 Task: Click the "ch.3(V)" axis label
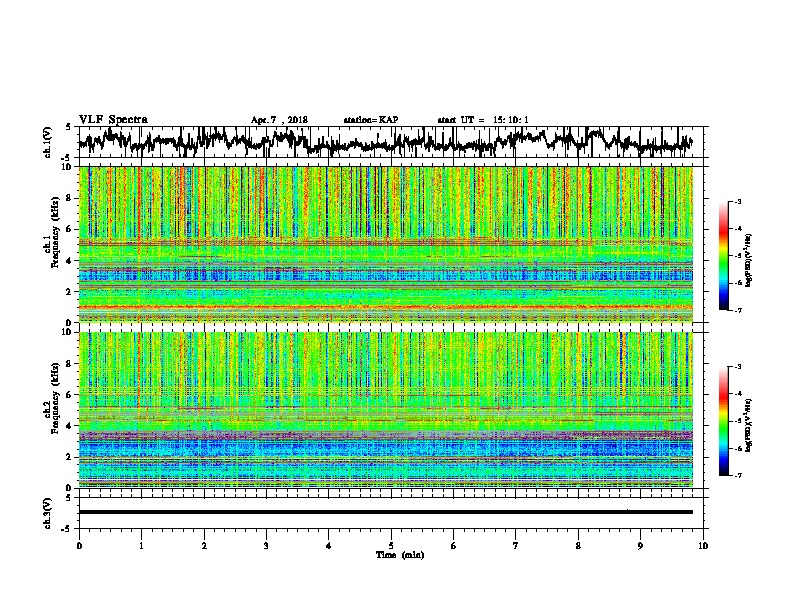[48, 513]
